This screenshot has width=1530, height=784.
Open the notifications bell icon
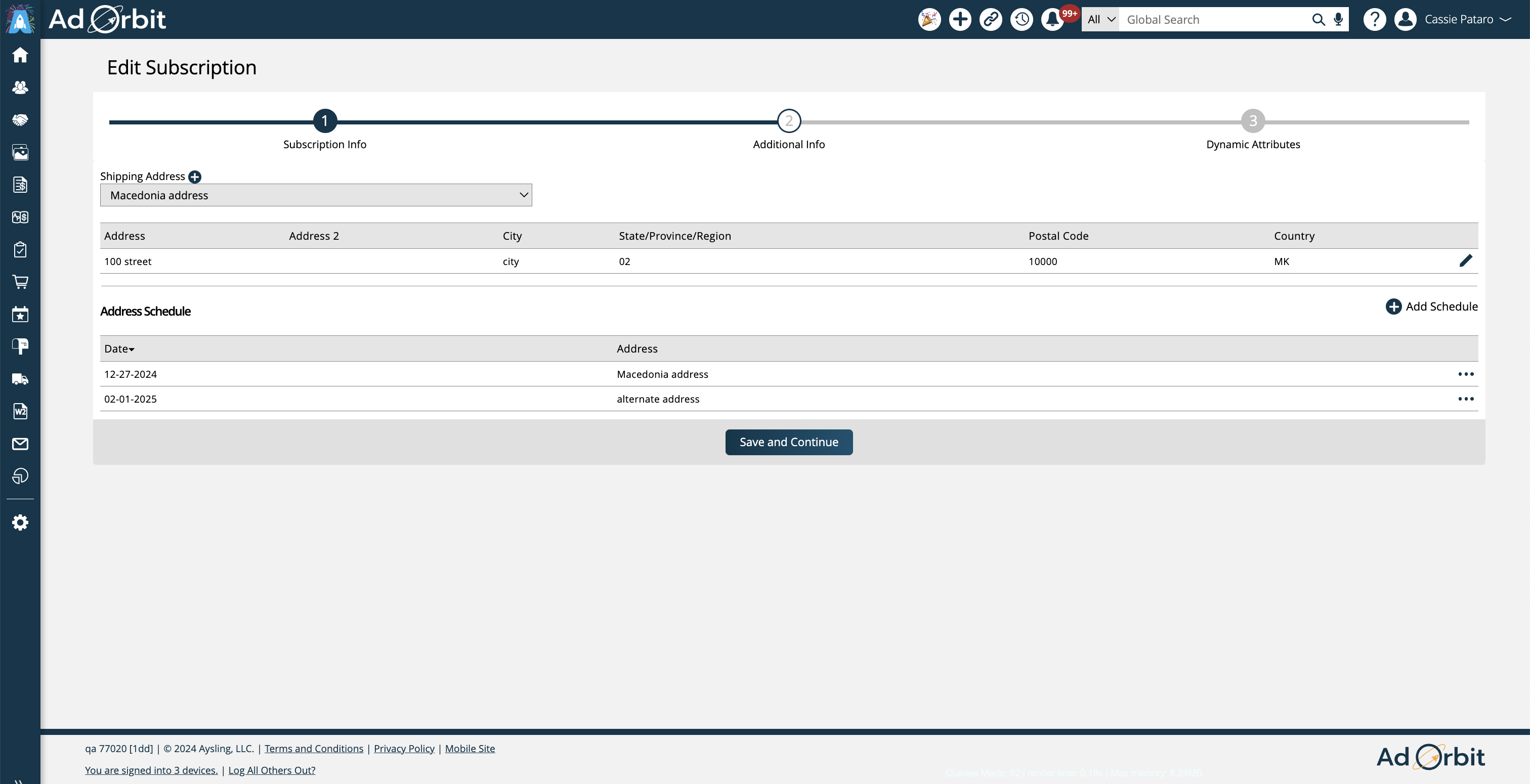[1052, 20]
